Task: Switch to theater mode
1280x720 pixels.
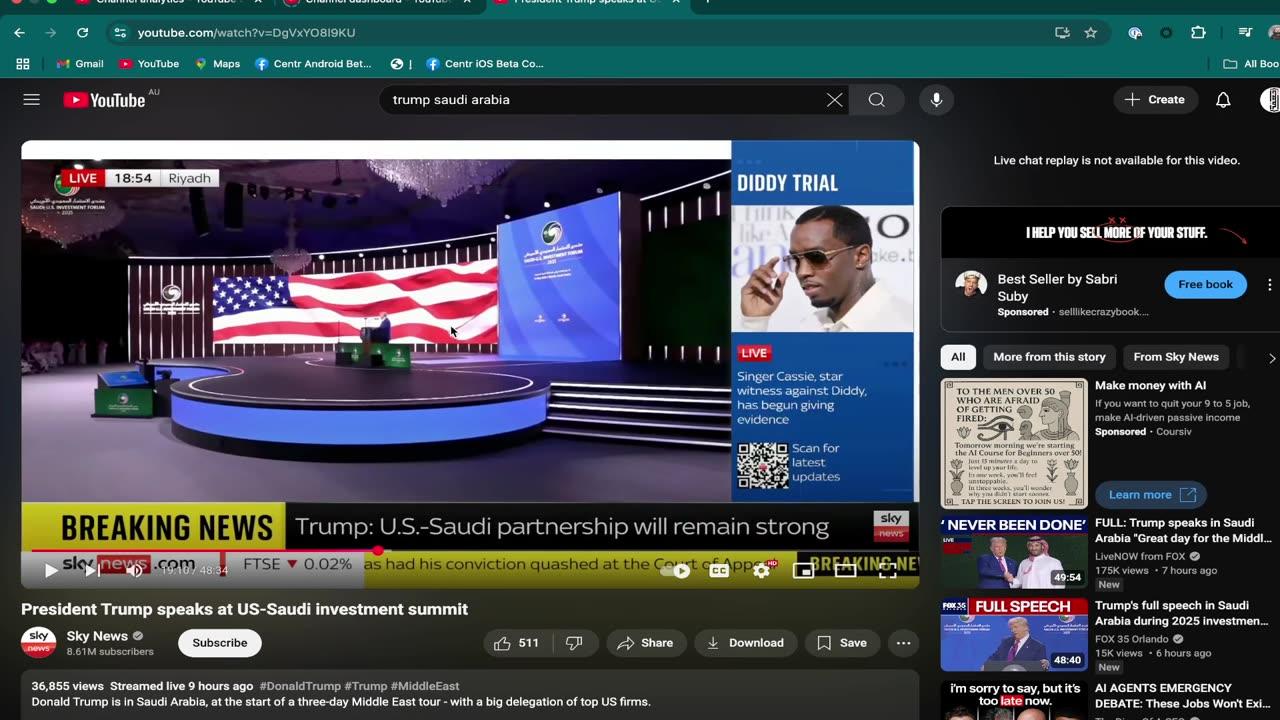Action: coord(845,570)
